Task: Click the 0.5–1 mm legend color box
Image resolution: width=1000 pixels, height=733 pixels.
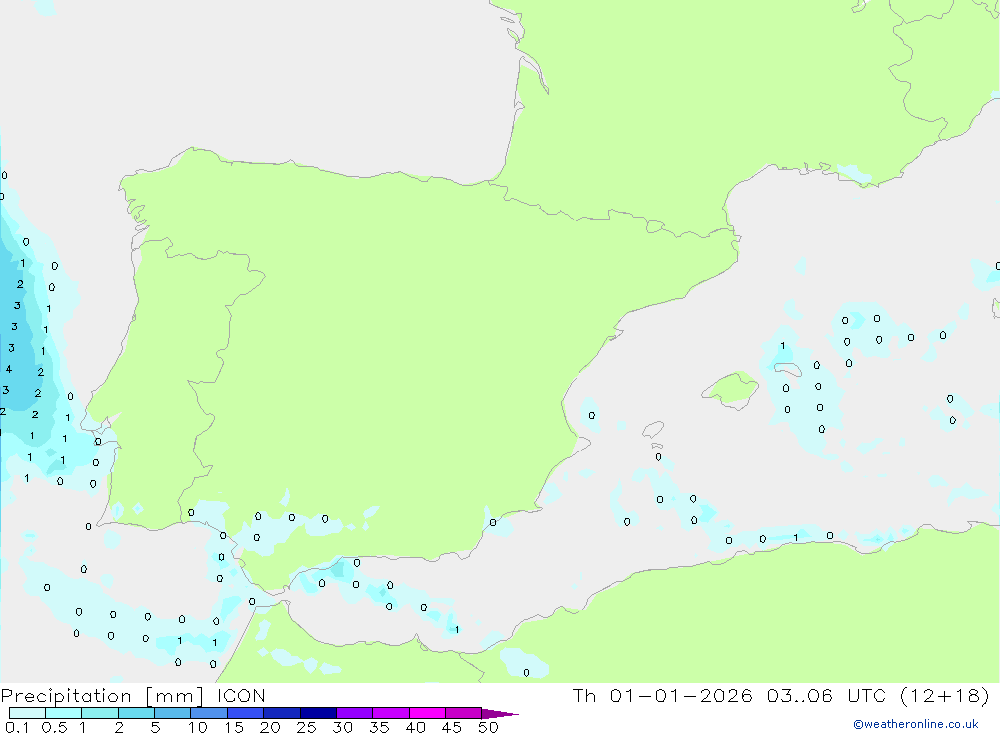Action: click(x=64, y=713)
